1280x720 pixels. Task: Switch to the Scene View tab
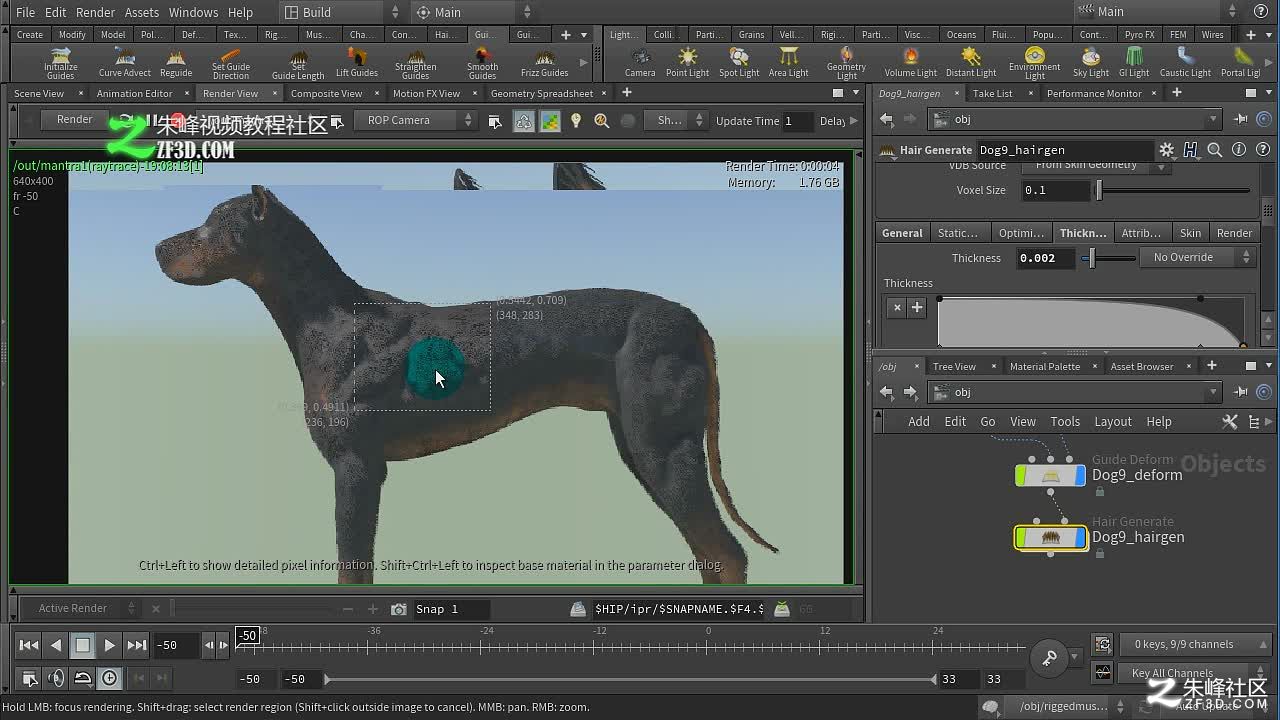coord(39,93)
